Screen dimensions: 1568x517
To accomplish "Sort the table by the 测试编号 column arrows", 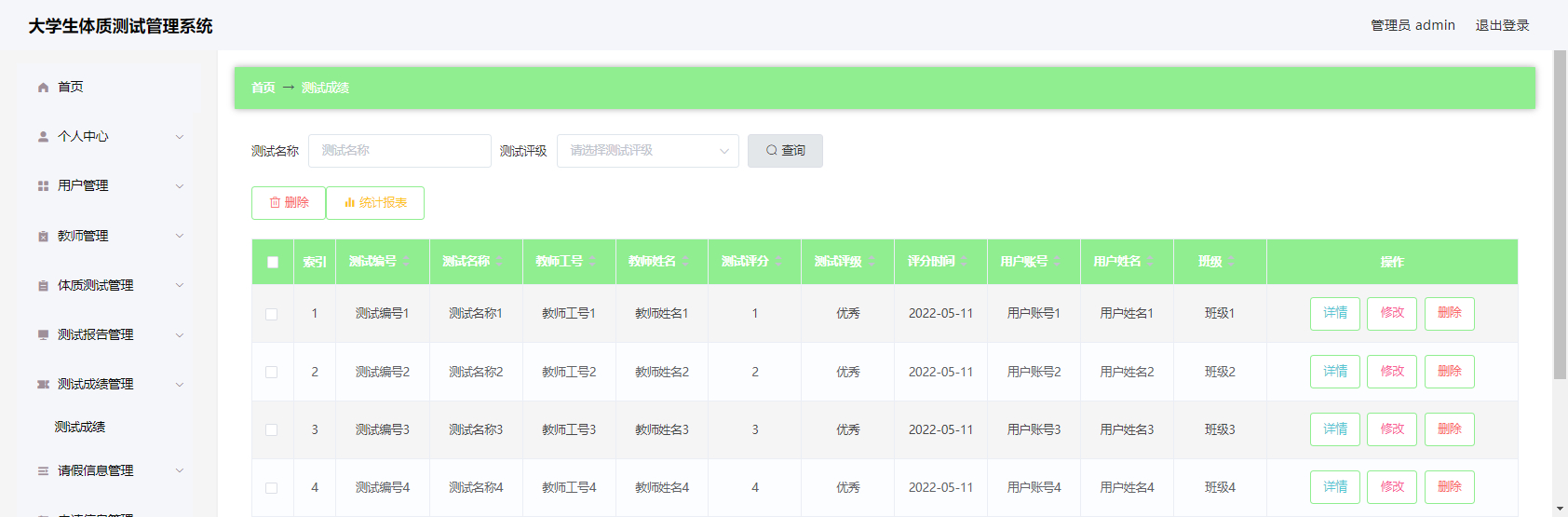I will pos(406,262).
